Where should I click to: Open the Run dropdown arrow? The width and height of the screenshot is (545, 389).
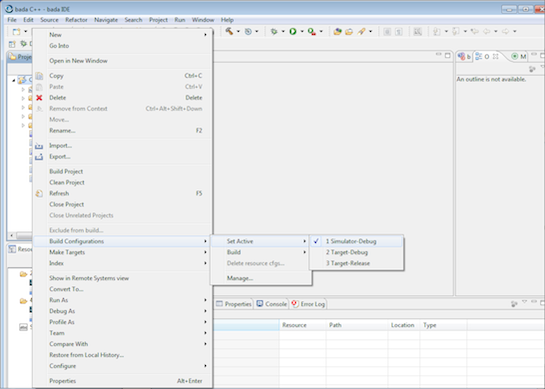pyautogui.click(x=302, y=32)
